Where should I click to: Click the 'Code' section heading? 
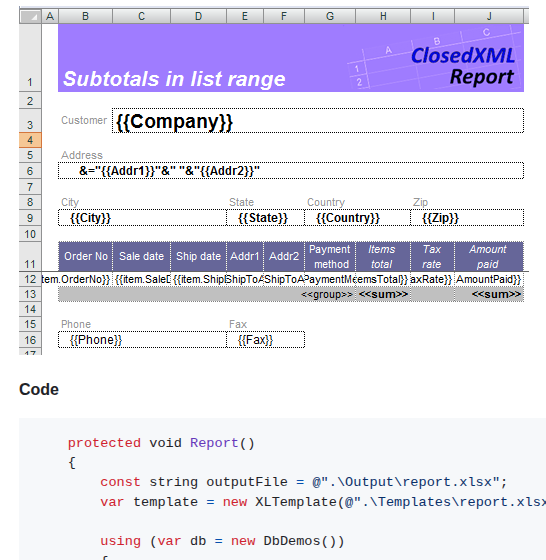coord(39,389)
